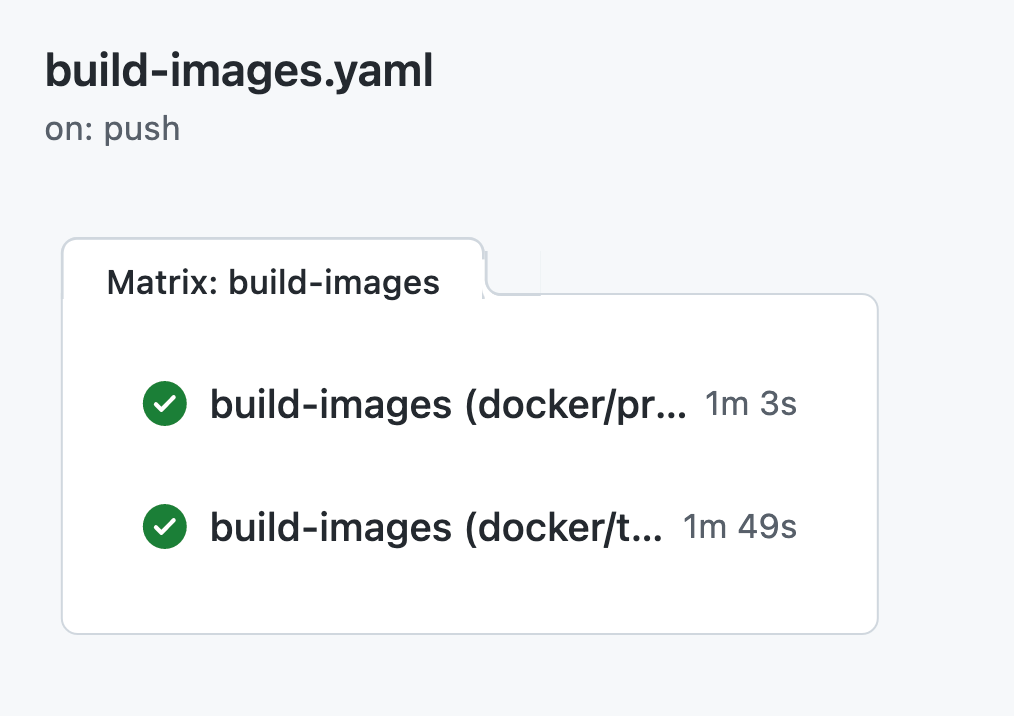Image resolution: width=1014 pixels, height=716 pixels.
Task: Click the 1m 3s job duration
Action: click(x=750, y=405)
